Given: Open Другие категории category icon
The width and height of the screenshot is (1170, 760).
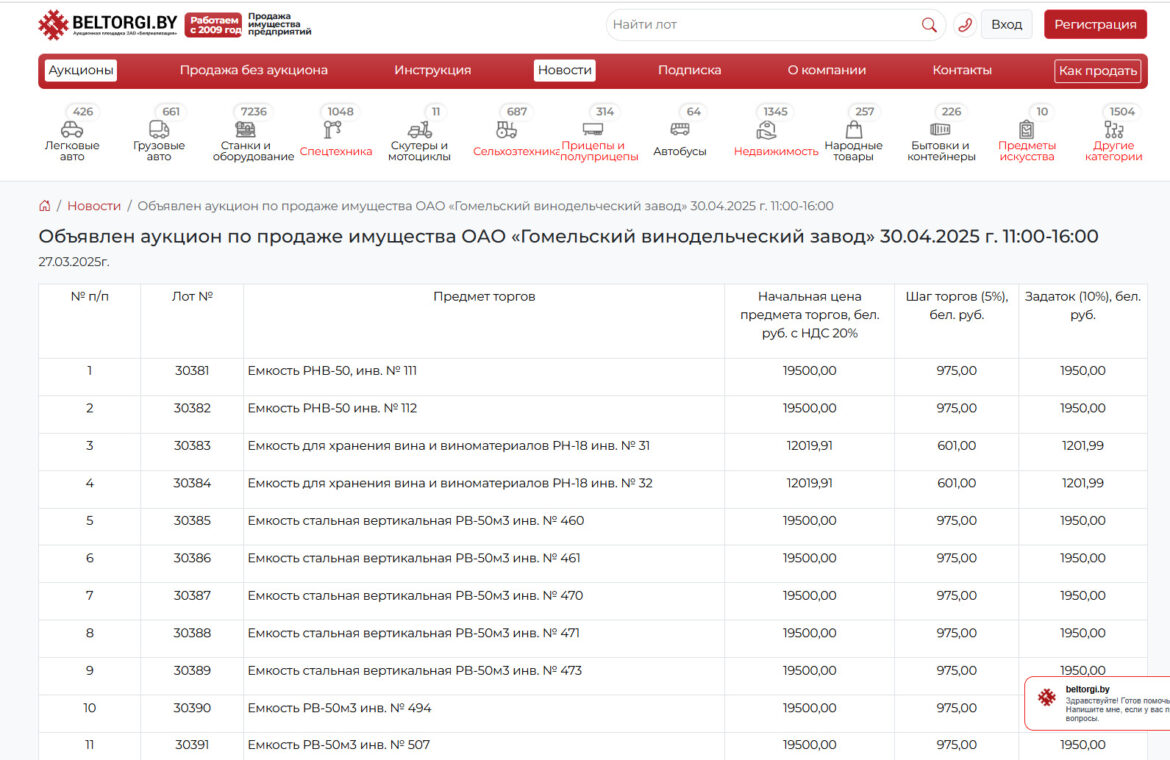Looking at the screenshot, I should 1114,130.
